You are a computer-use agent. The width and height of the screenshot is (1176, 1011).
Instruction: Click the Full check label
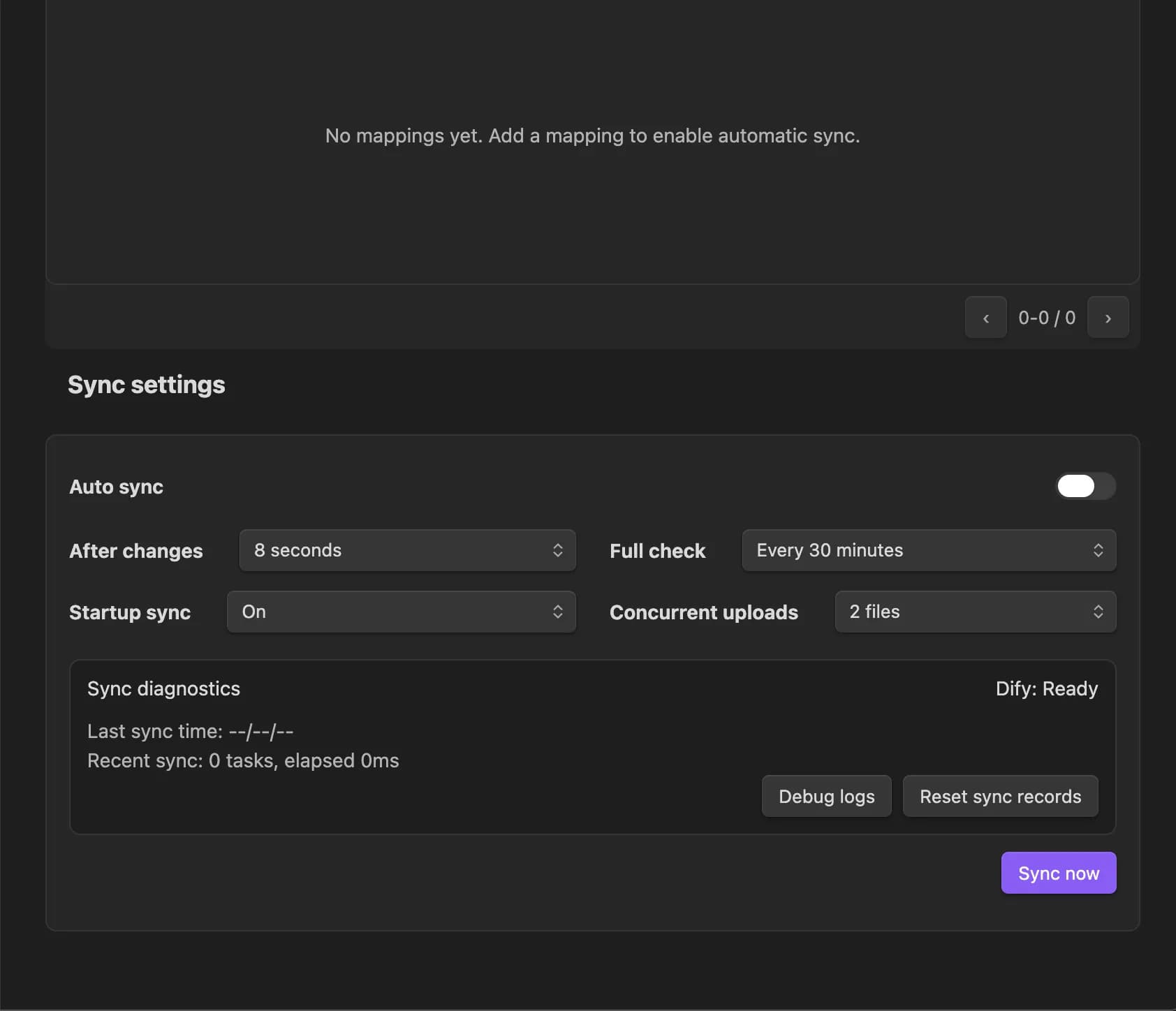pos(657,551)
